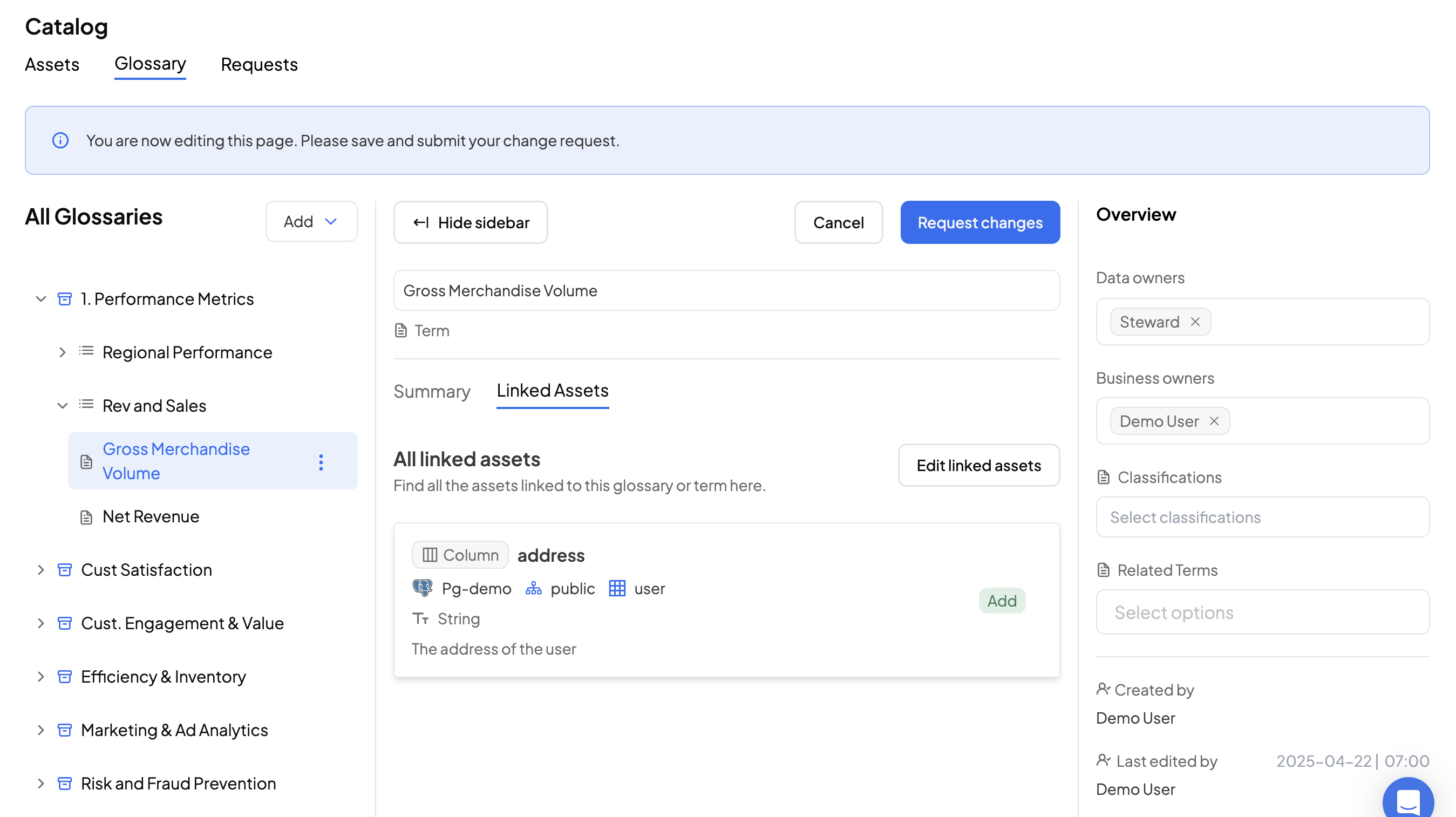Image resolution: width=1456 pixels, height=817 pixels.
Task: Open the Add dropdown in All Glossaries
Action: (311, 221)
